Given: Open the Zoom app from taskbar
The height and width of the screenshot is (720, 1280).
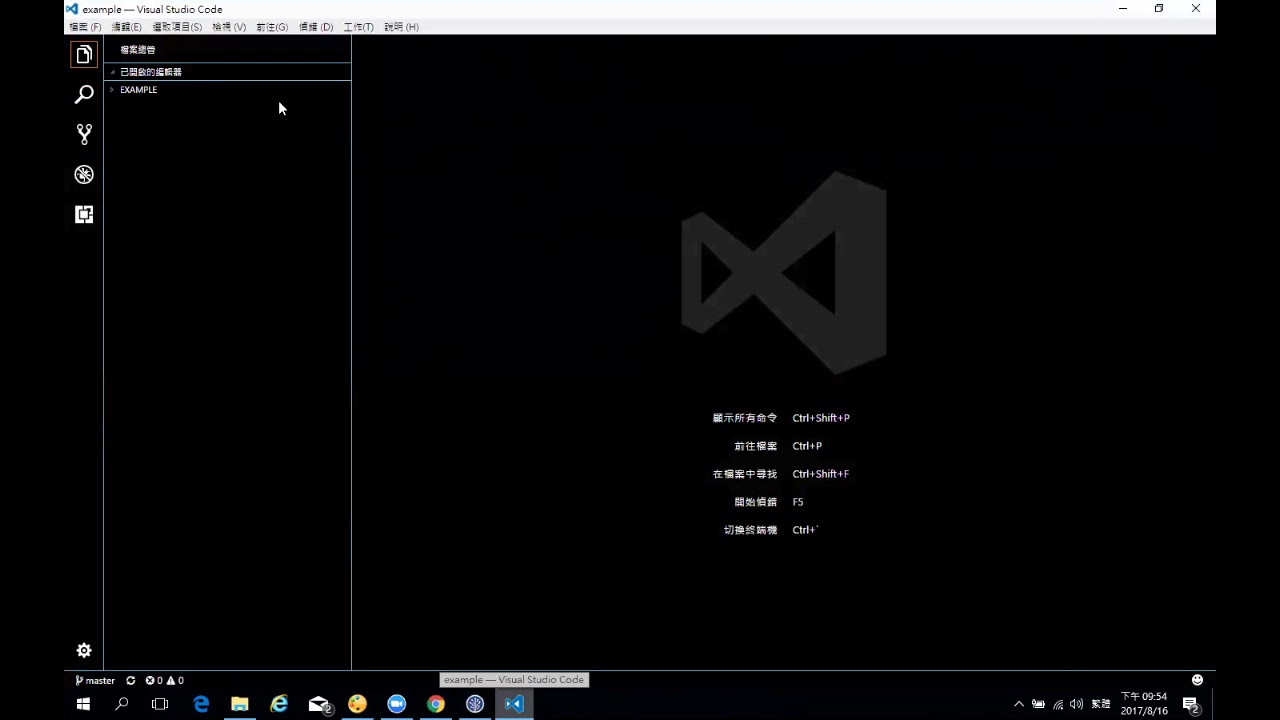Looking at the screenshot, I should 397,704.
